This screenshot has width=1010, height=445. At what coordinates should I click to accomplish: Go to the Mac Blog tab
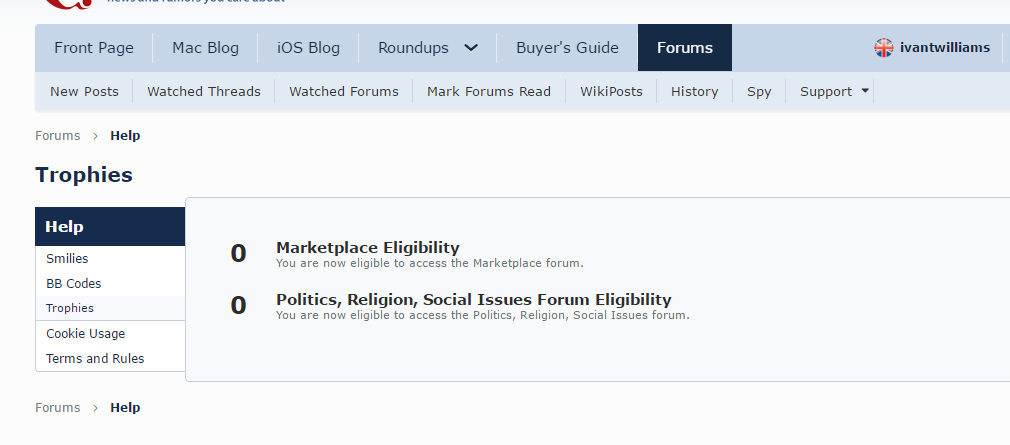click(204, 47)
